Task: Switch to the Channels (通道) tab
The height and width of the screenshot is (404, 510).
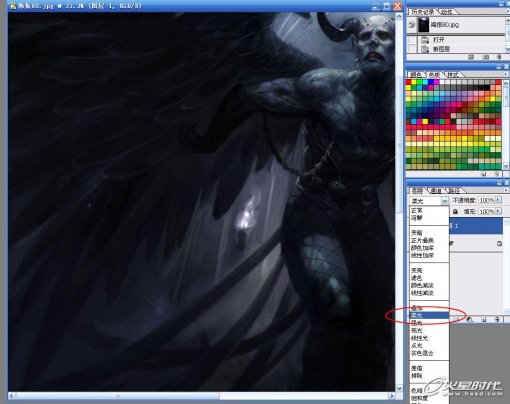Action: pos(436,191)
